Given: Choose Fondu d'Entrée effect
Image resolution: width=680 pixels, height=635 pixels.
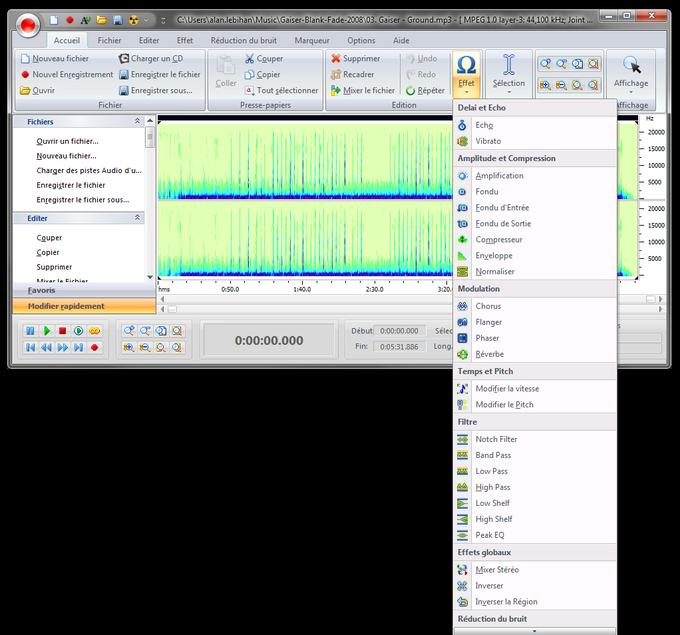Looking at the screenshot, I should tap(535, 208).
